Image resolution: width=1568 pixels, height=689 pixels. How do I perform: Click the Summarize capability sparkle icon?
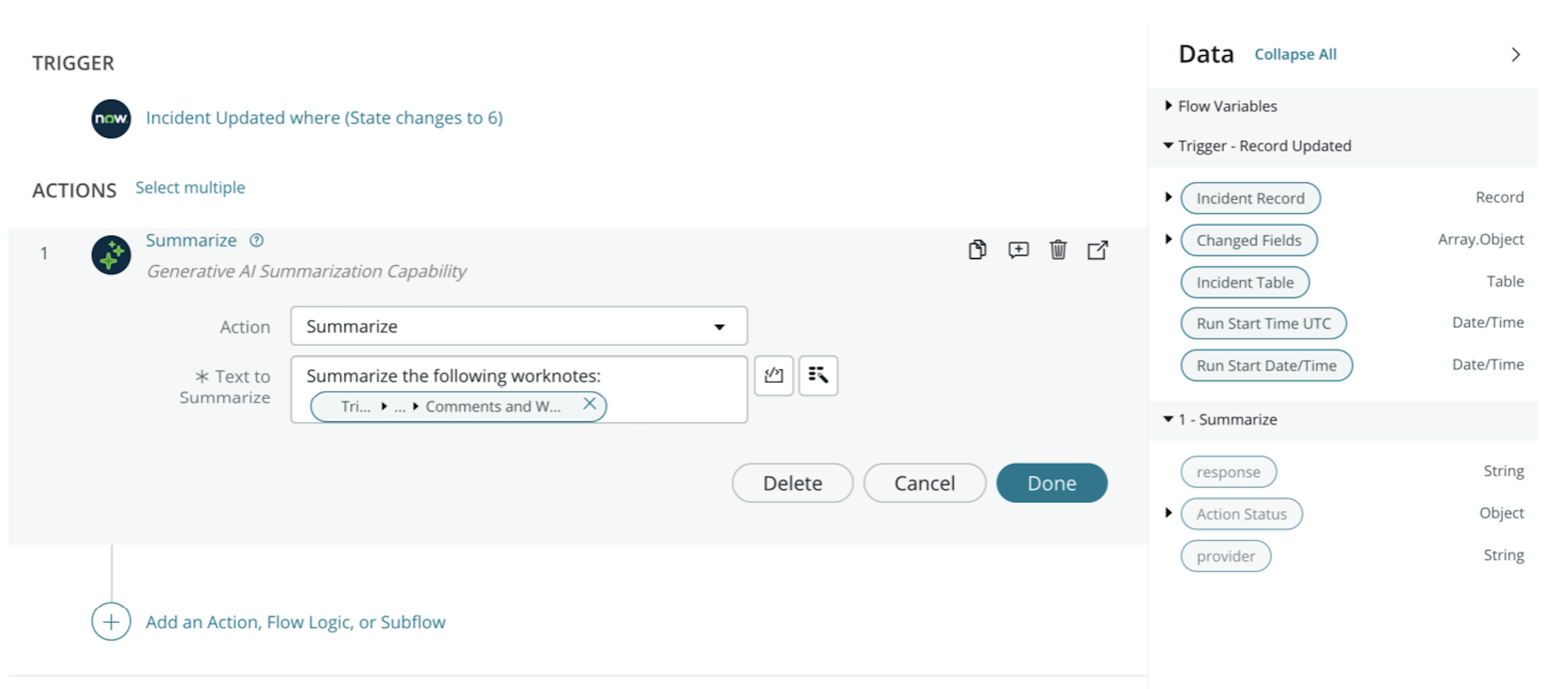coord(111,254)
